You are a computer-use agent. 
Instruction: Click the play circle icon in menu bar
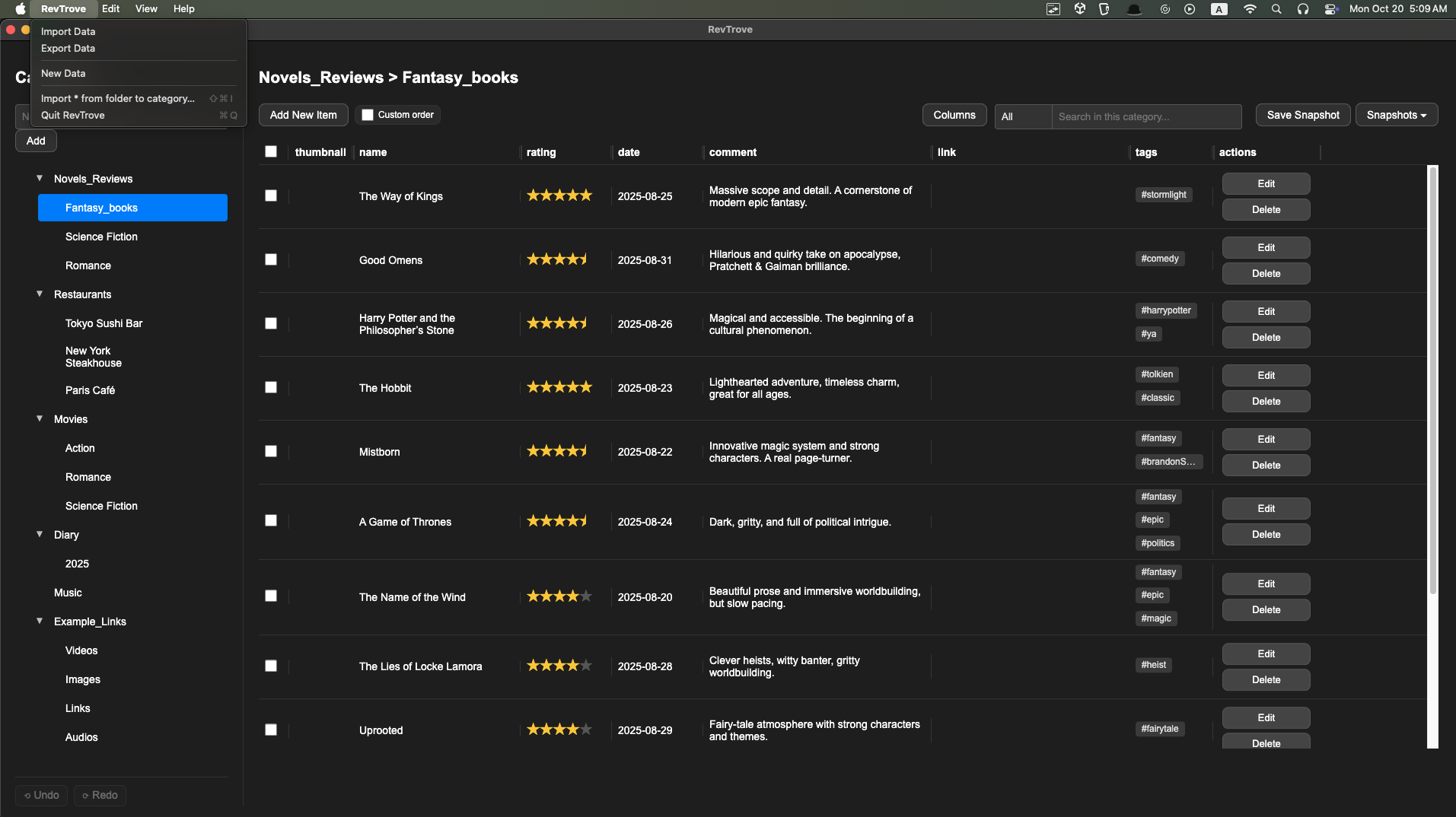coord(1190,9)
